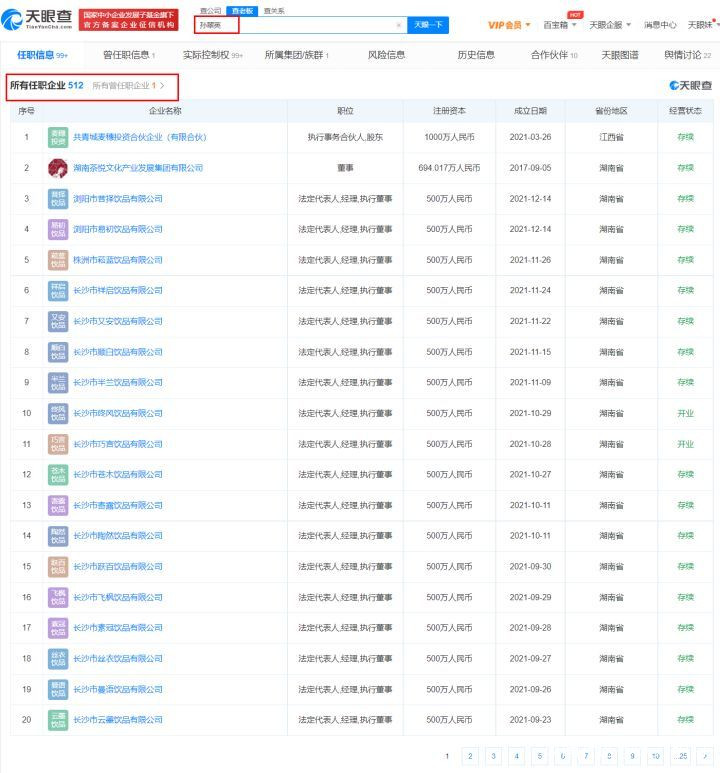Click the 天眼一下 search button
The width and height of the screenshot is (720, 773).
click(x=428, y=25)
